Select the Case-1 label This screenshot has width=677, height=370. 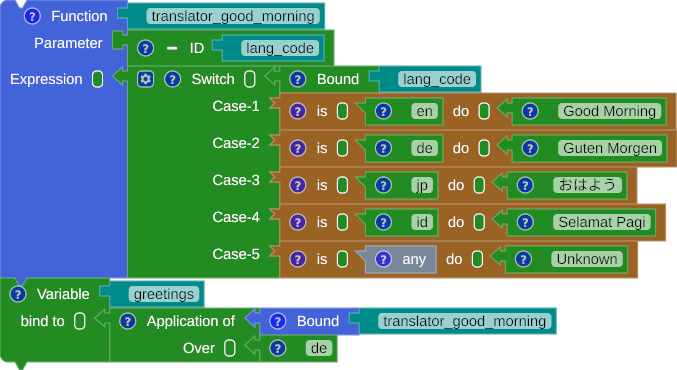[x=236, y=106]
